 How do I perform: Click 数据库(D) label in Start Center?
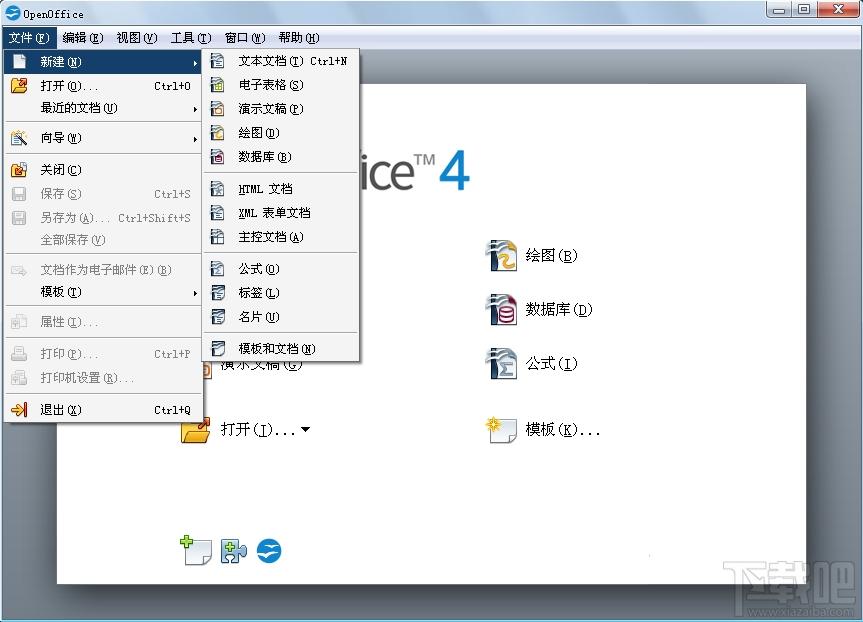[559, 309]
